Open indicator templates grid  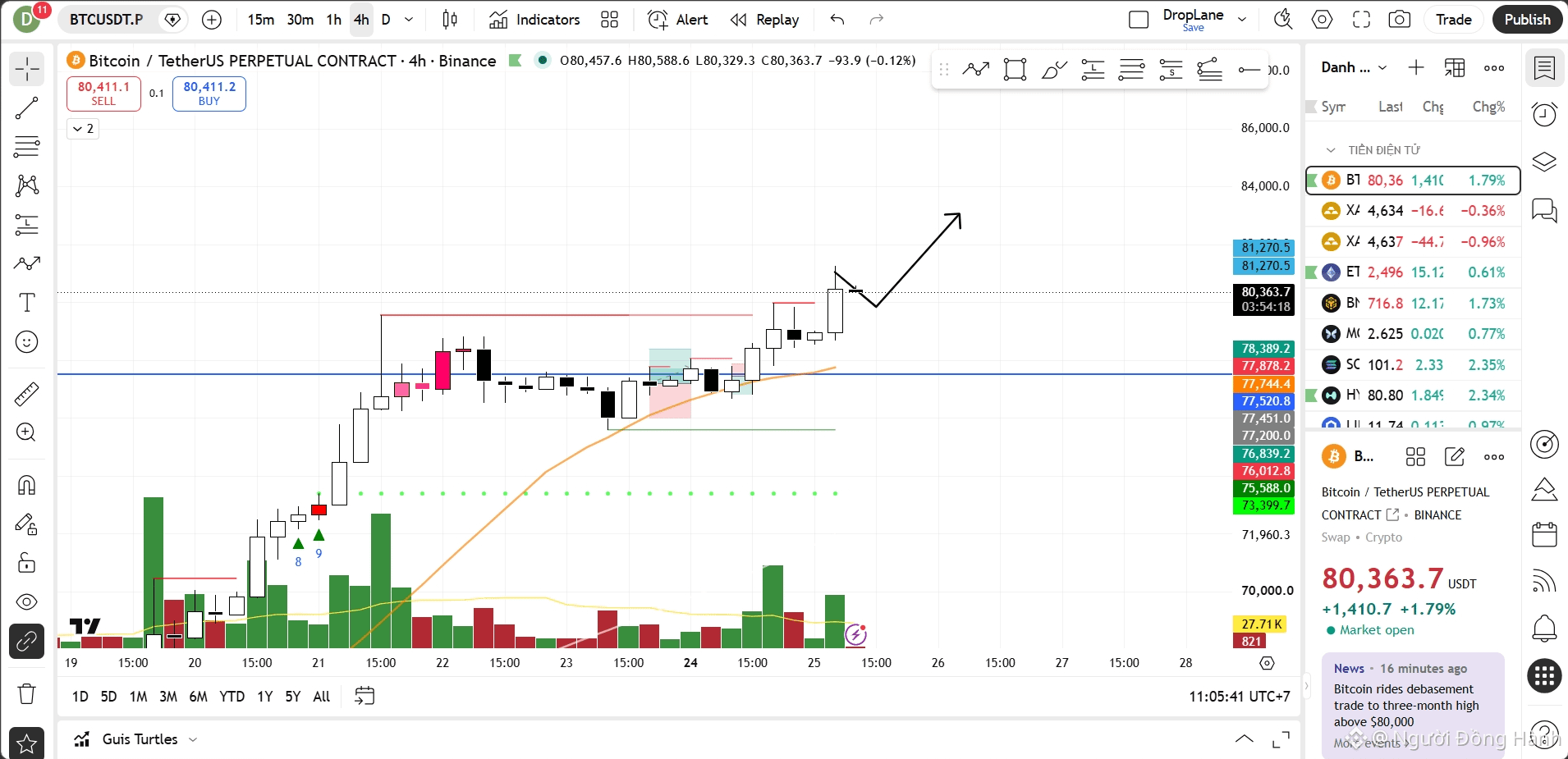(609, 20)
